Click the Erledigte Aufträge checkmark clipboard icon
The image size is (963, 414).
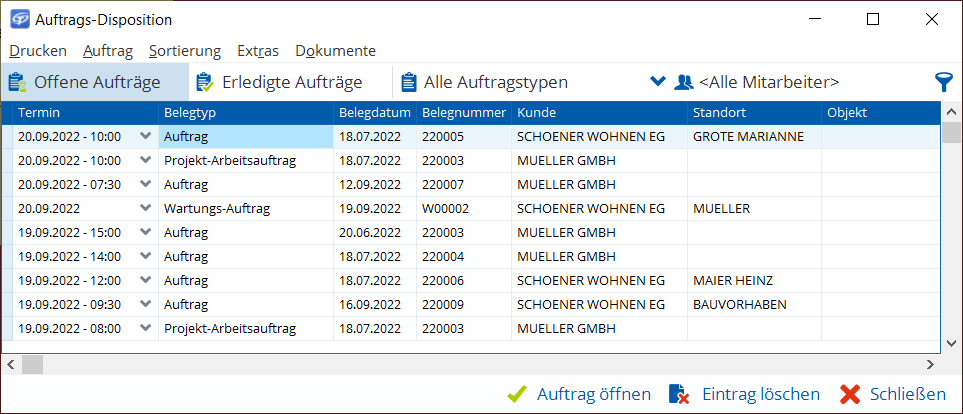point(205,82)
